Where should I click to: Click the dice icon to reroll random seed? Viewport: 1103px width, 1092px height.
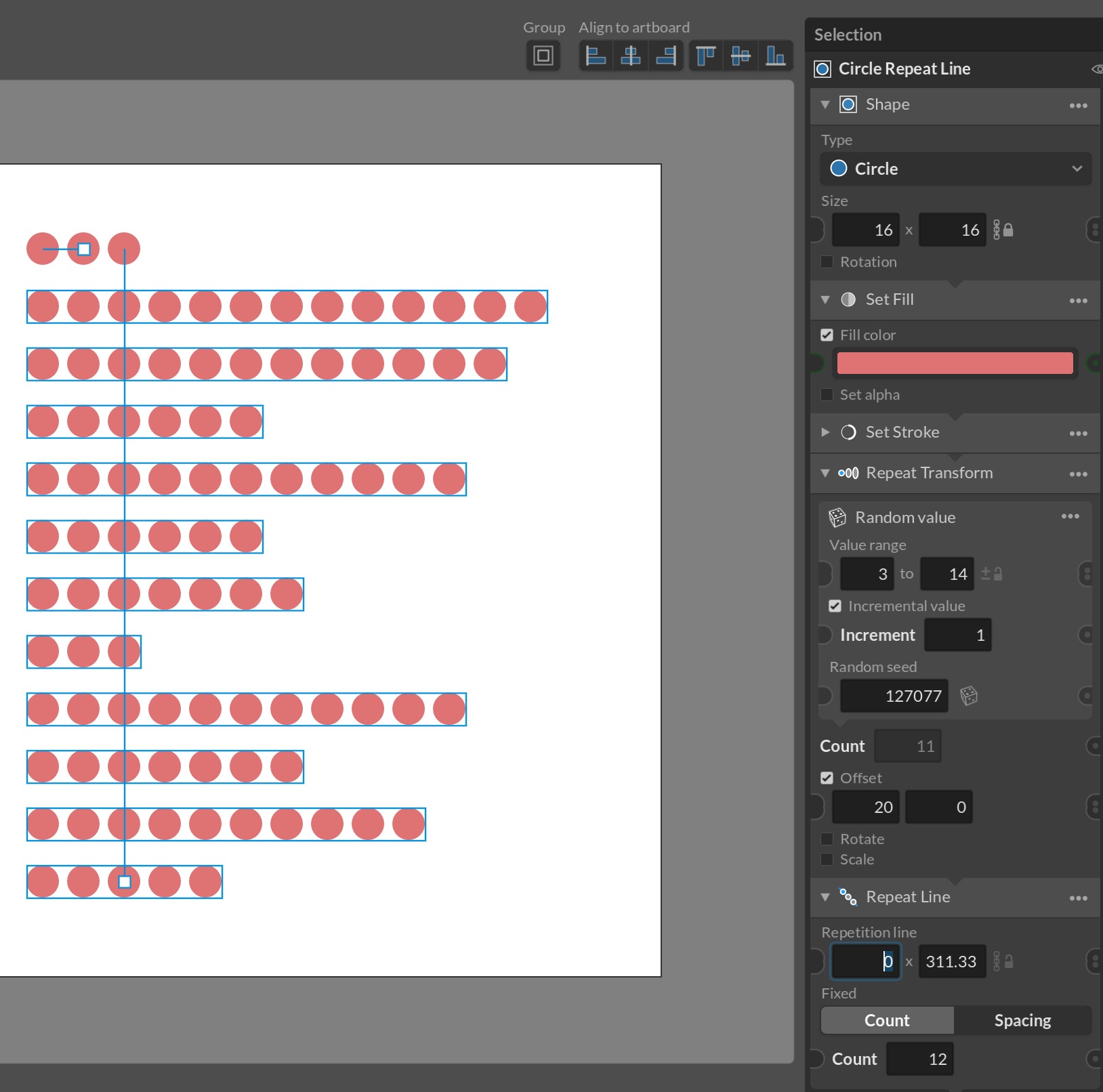pyautogui.click(x=970, y=696)
